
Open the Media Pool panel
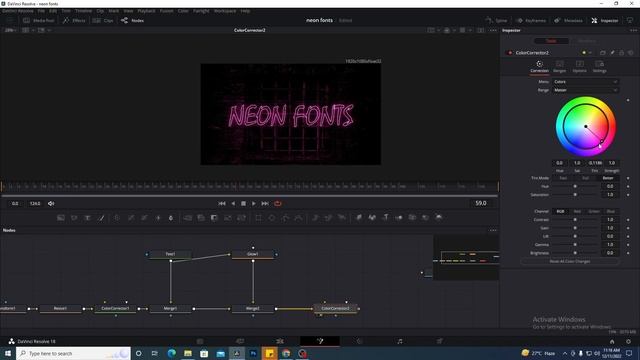pos(38,20)
